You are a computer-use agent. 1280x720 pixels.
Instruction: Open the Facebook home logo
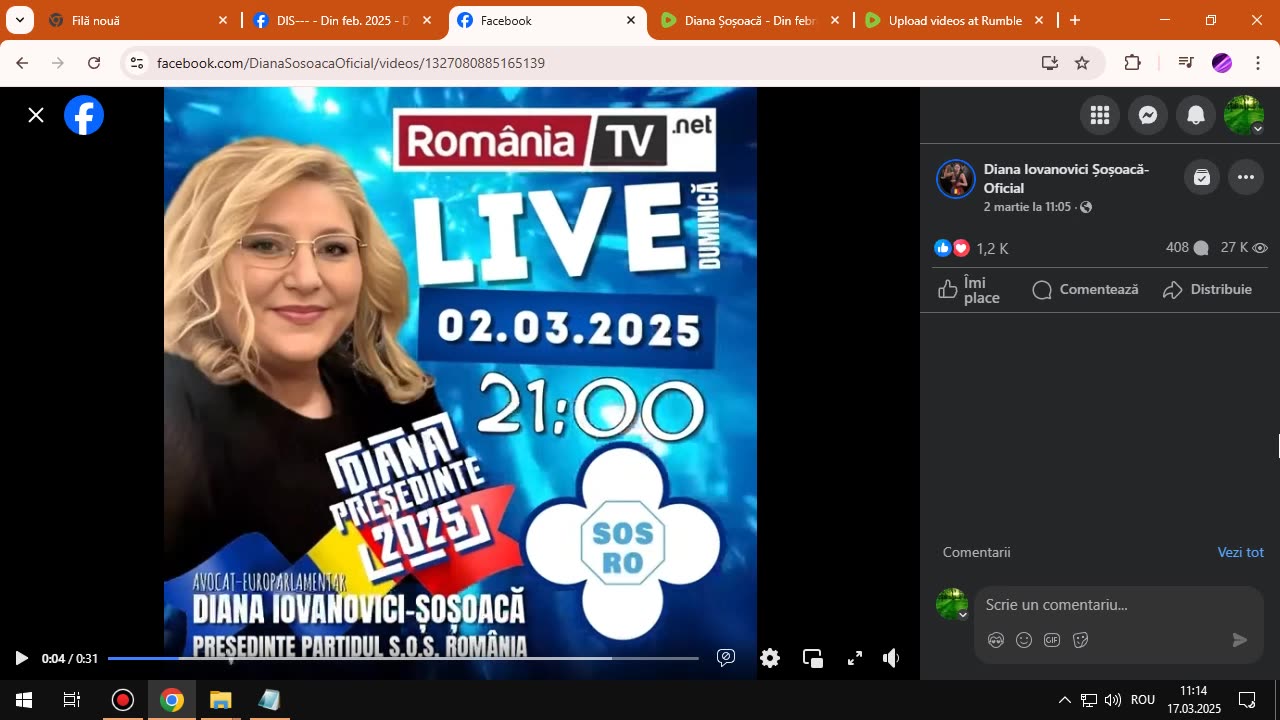click(x=84, y=115)
